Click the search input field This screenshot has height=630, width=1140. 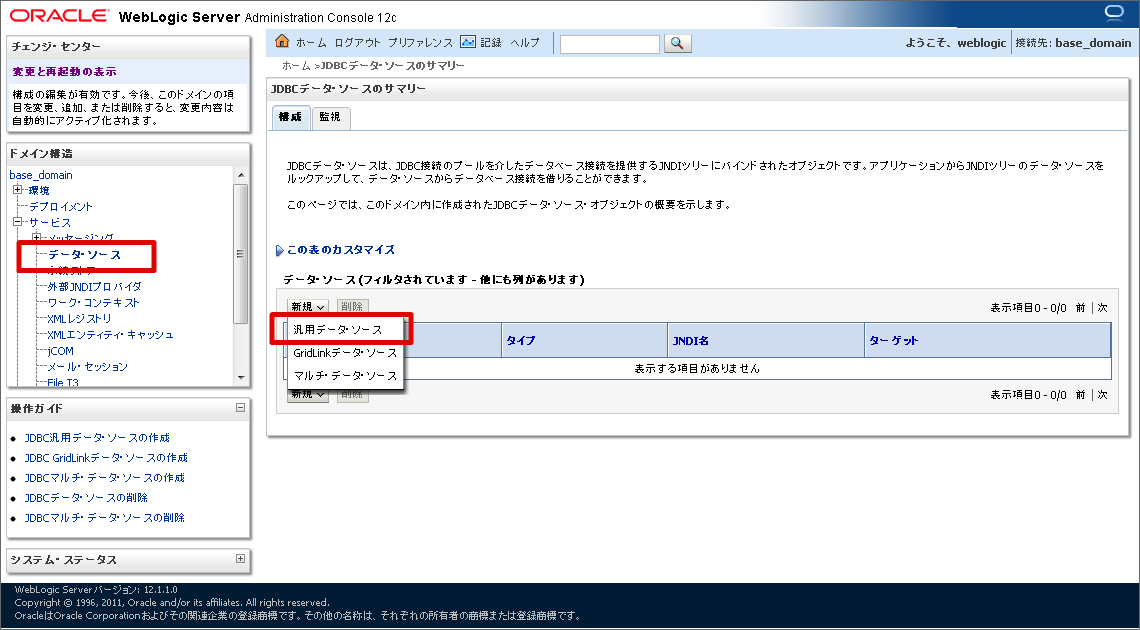click(610, 44)
